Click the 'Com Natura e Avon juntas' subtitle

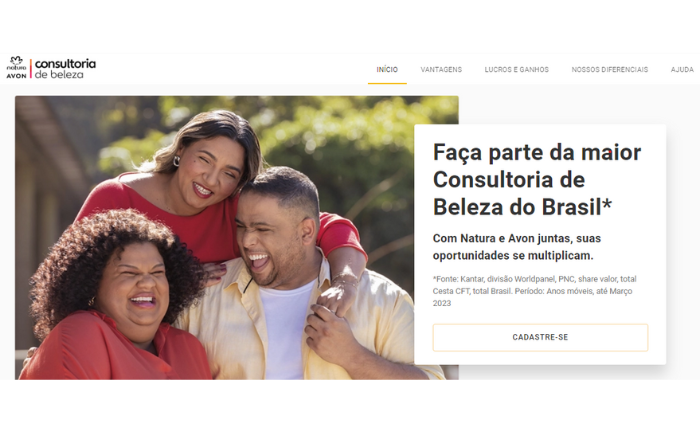(x=517, y=247)
